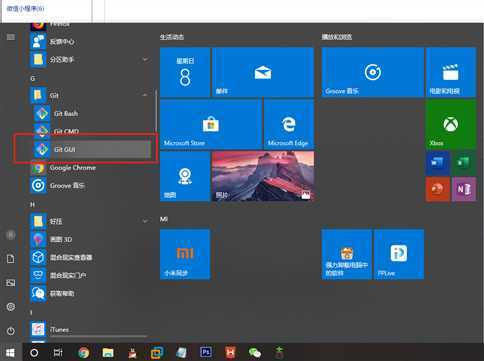Viewport: 484px width, 361px height.
Task: Switch to Photoshop on the taskbar
Action: (206, 352)
